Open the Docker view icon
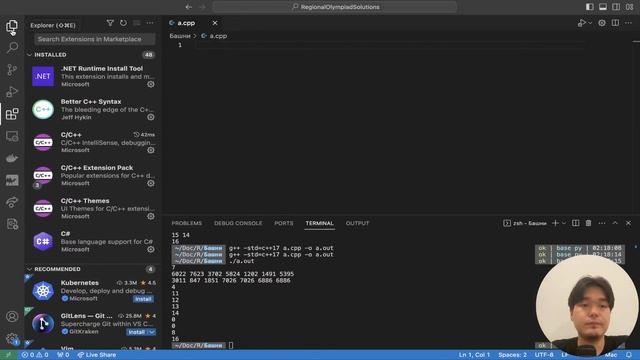640x360 pixels. click(12, 158)
